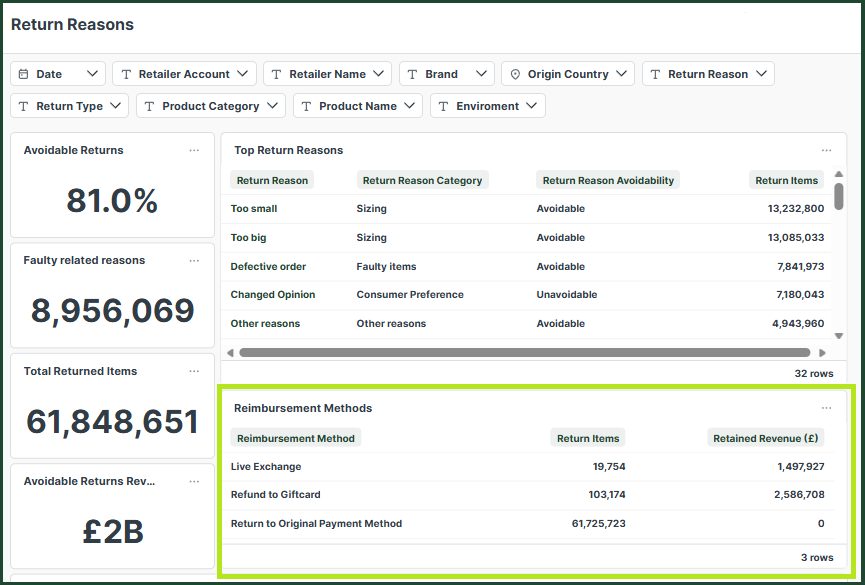Click the location pin icon in Origin Country
Image resolution: width=865 pixels, height=585 pixels.
point(515,74)
